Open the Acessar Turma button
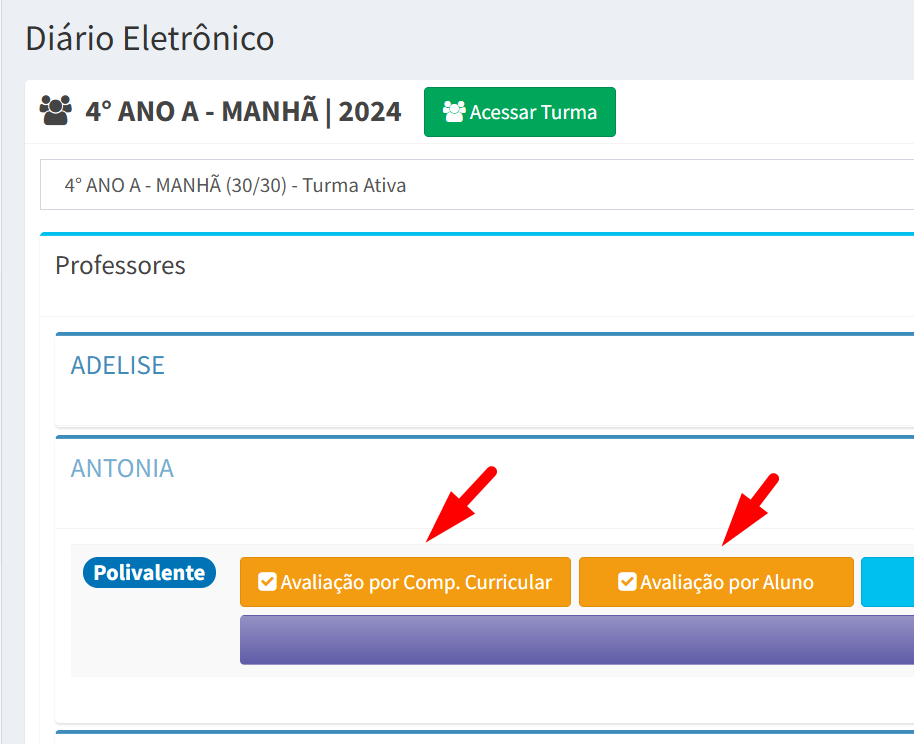914x744 pixels. 519,112
